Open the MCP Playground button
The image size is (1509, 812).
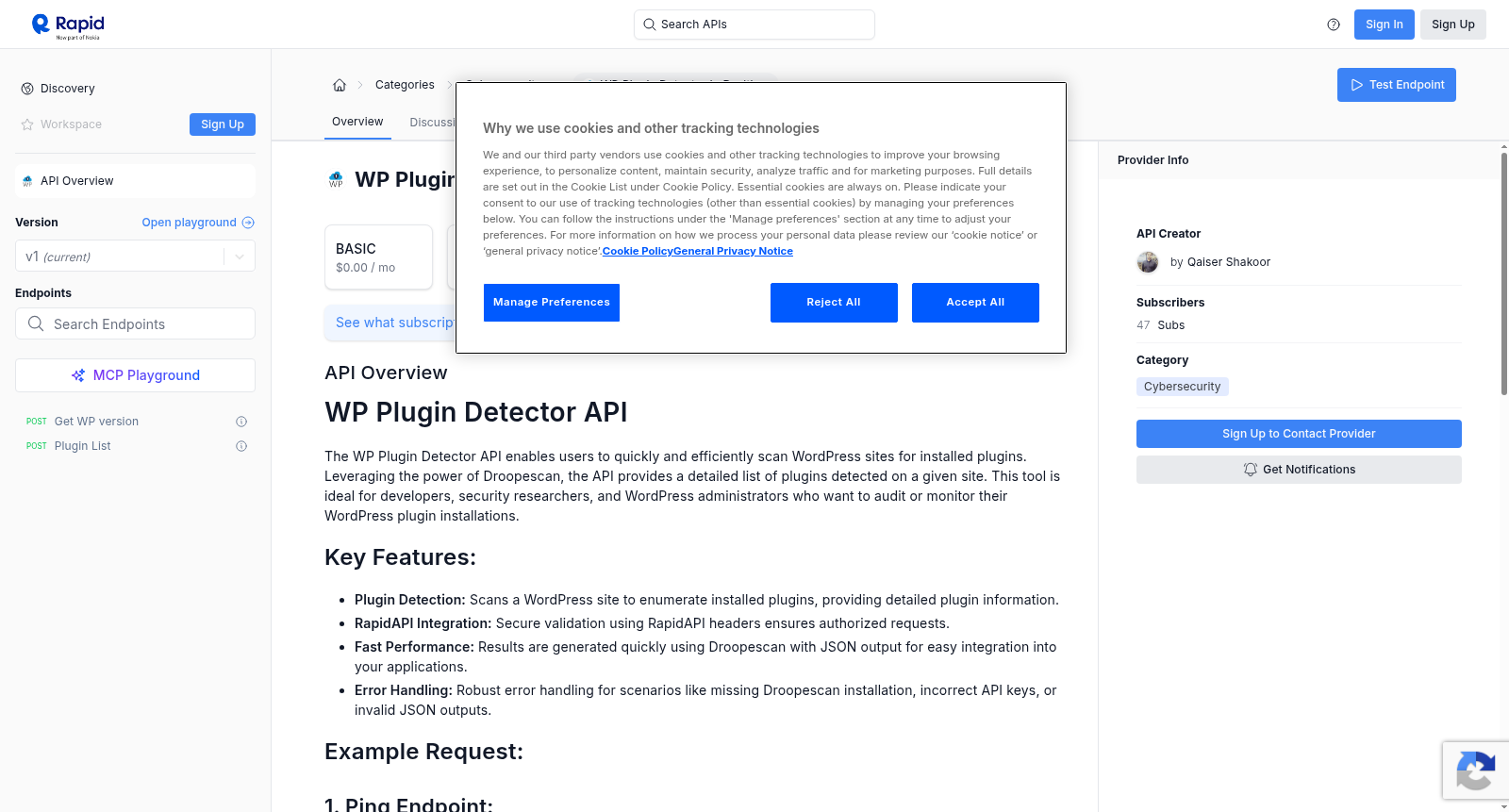[135, 375]
